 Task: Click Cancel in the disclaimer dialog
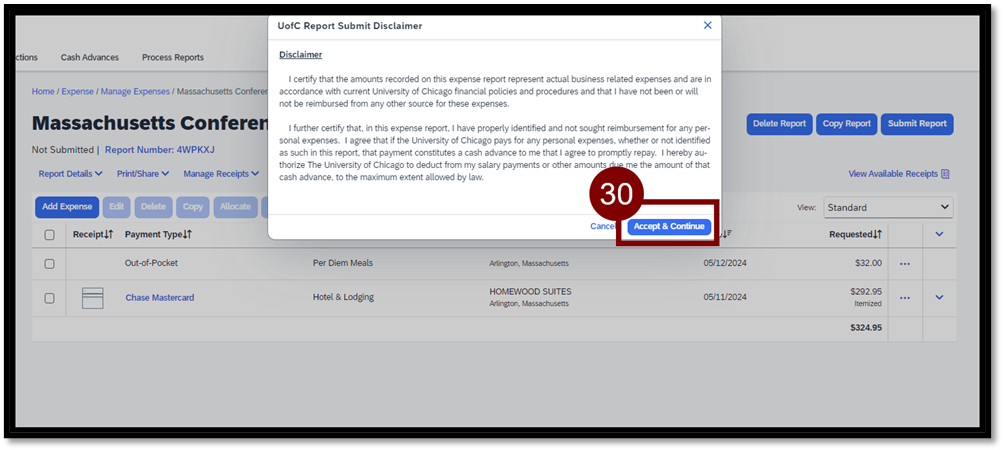point(603,227)
